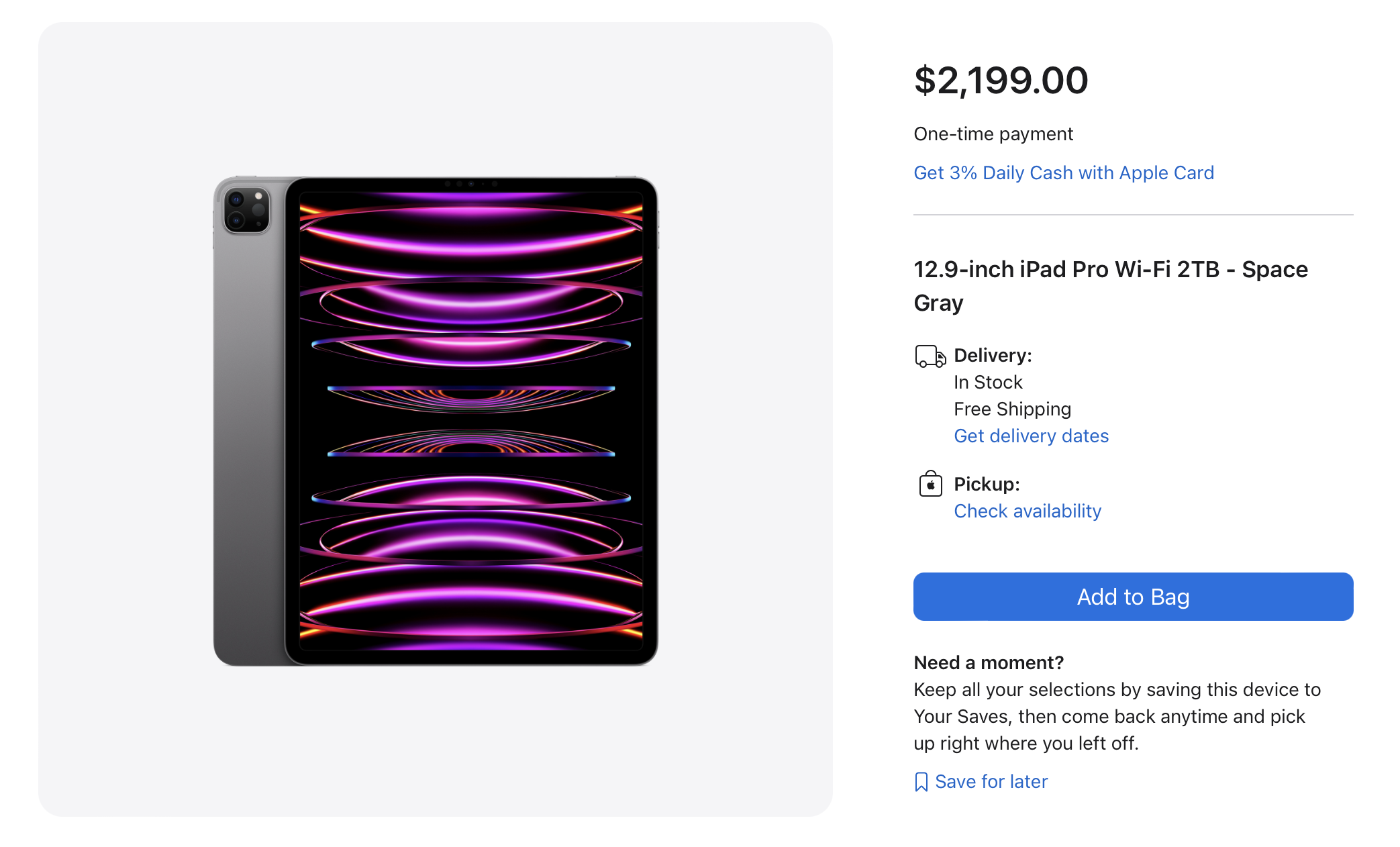Click the bookmark icon beside Save for later
Viewport: 1400px width, 847px height.
pos(921,782)
